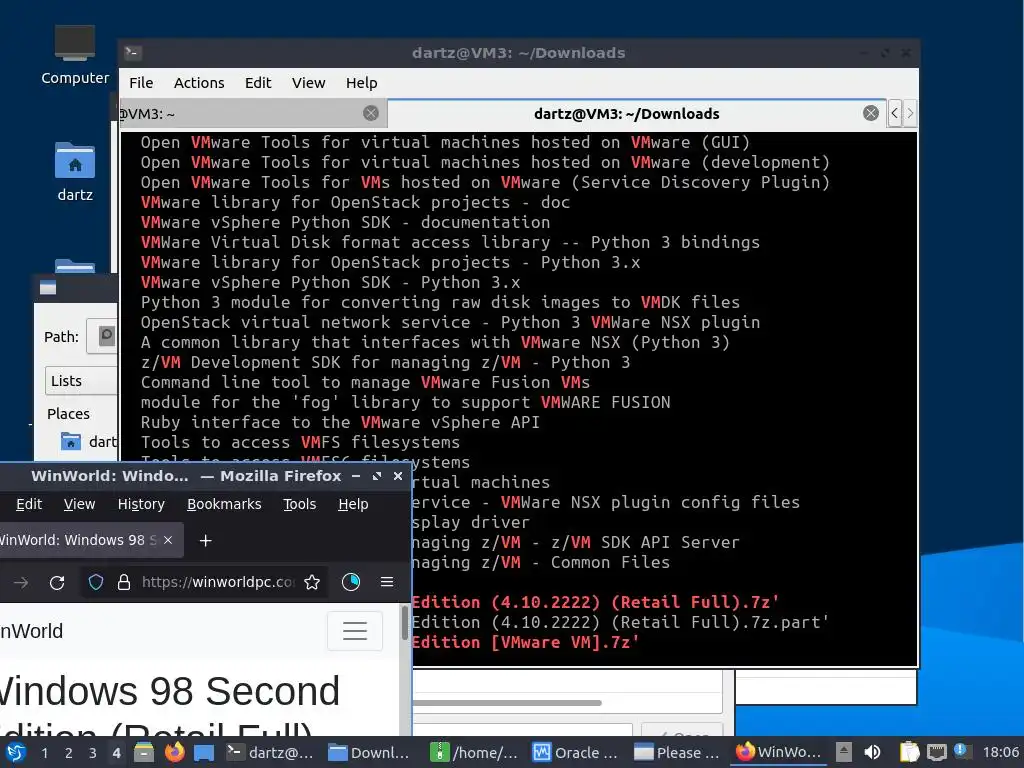Switch to workspace 1
This screenshot has width=1024, height=768.
coord(44,753)
